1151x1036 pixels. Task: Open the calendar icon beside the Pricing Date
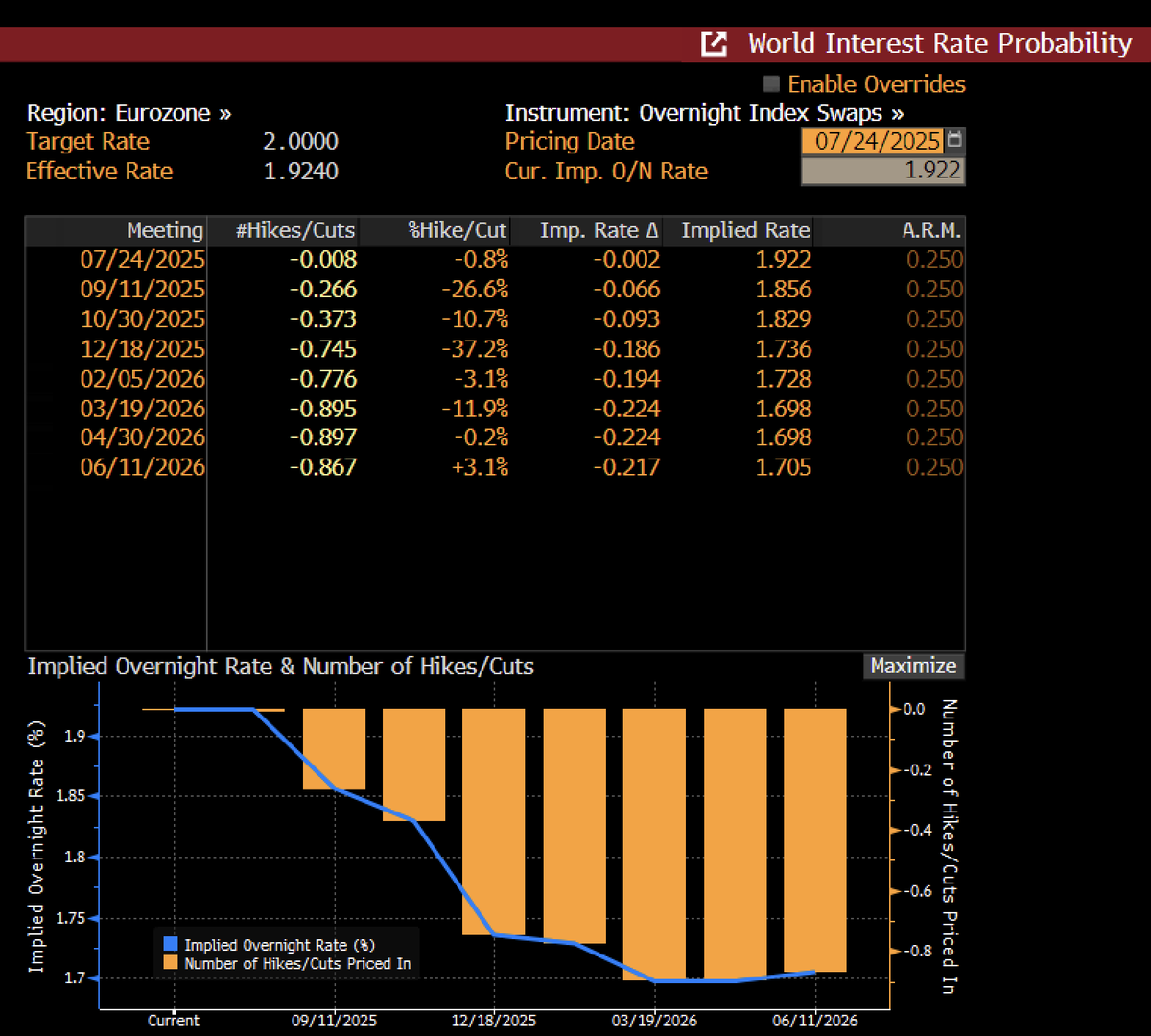point(954,141)
